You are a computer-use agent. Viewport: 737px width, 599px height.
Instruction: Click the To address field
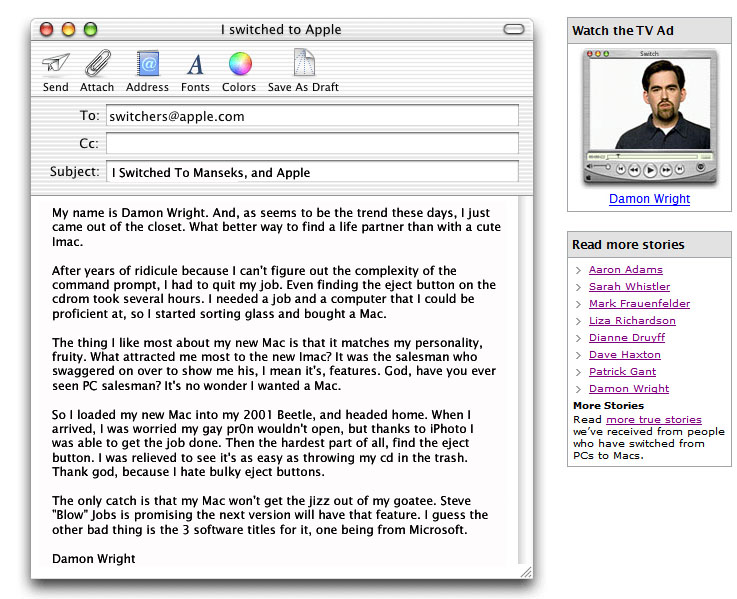pos(313,116)
